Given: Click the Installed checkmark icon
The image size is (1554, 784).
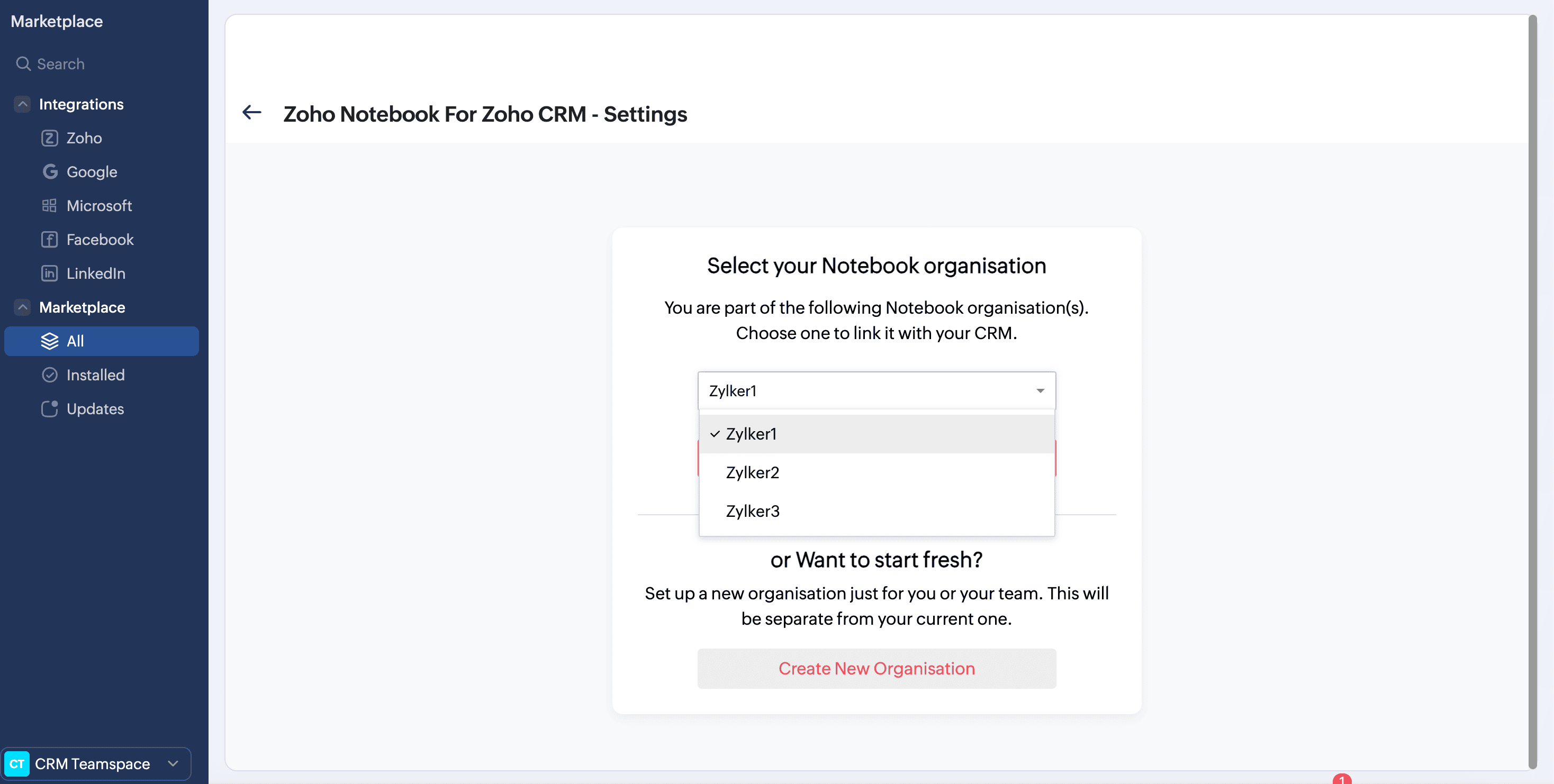Looking at the screenshot, I should [x=49, y=375].
